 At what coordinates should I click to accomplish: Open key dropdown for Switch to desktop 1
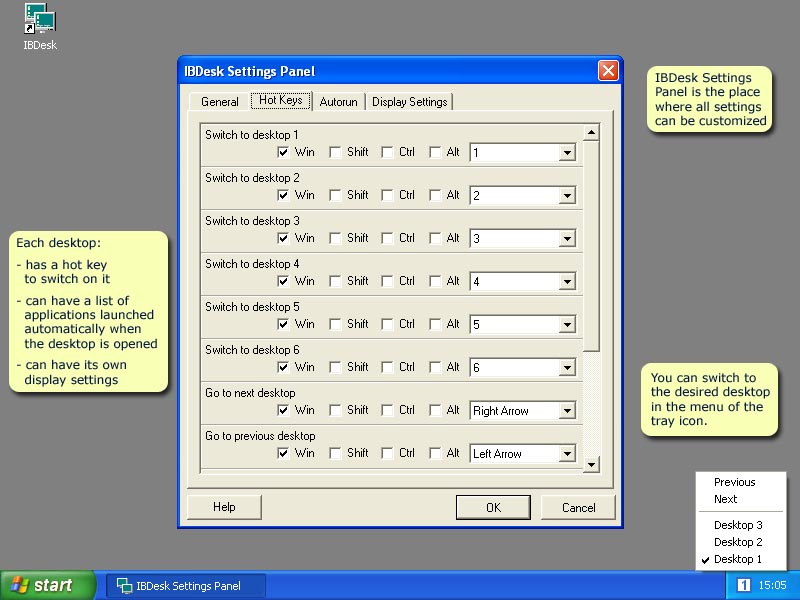tap(567, 153)
